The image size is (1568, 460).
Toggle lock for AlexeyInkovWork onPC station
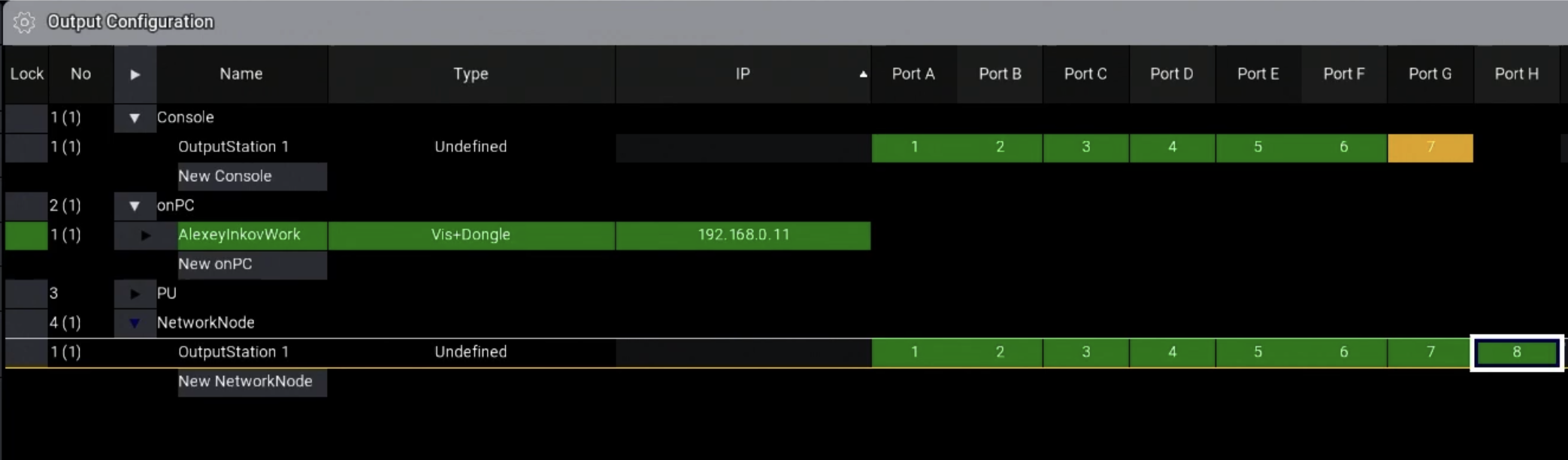[x=26, y=235]
